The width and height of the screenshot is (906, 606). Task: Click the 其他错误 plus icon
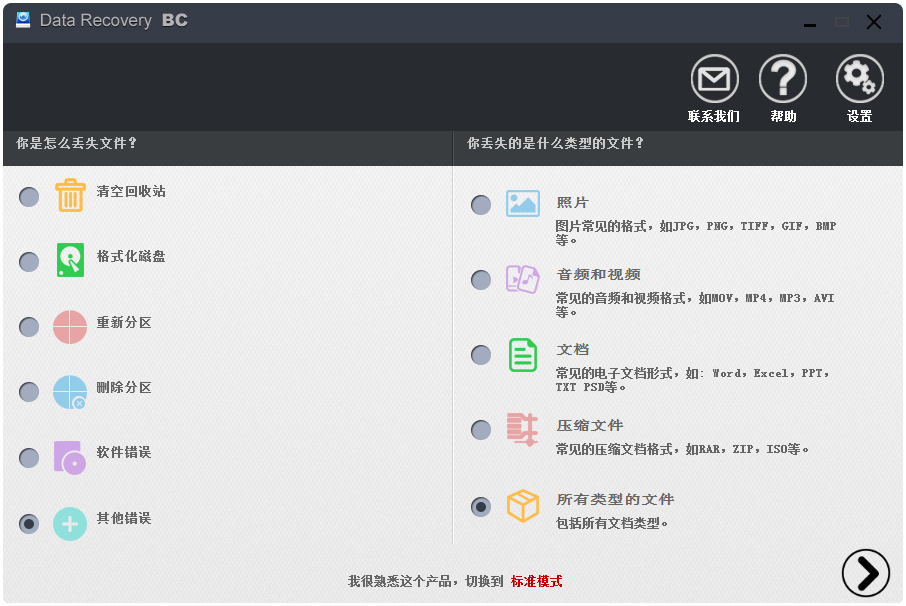[70, 522]
